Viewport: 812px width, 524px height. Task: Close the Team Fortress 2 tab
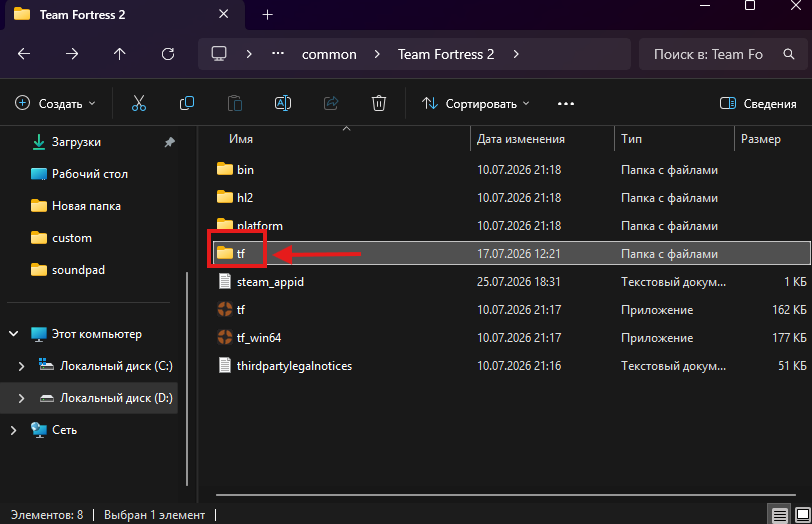click(223, 14)
